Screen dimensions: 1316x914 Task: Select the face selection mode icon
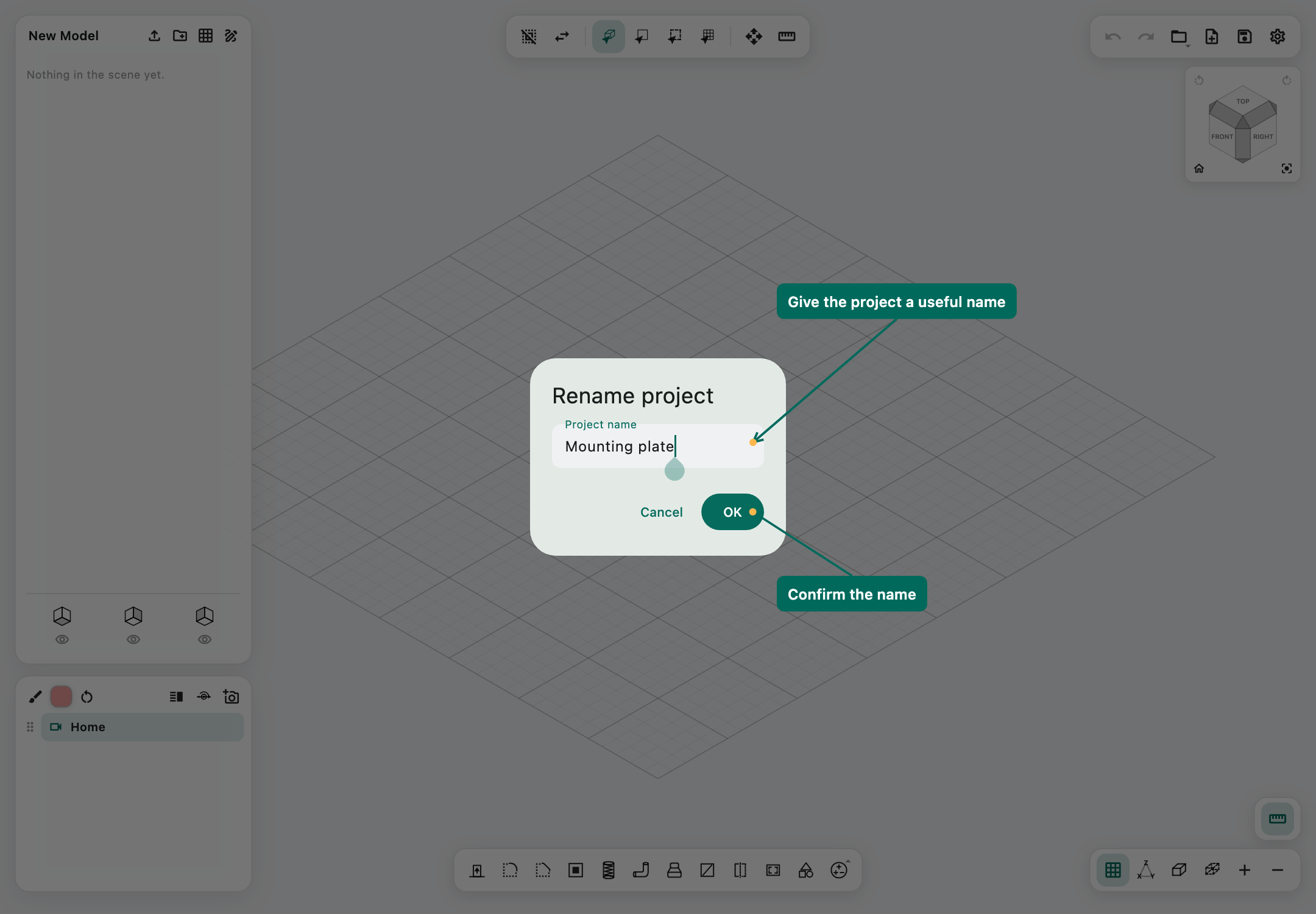[x=642, y=37]
